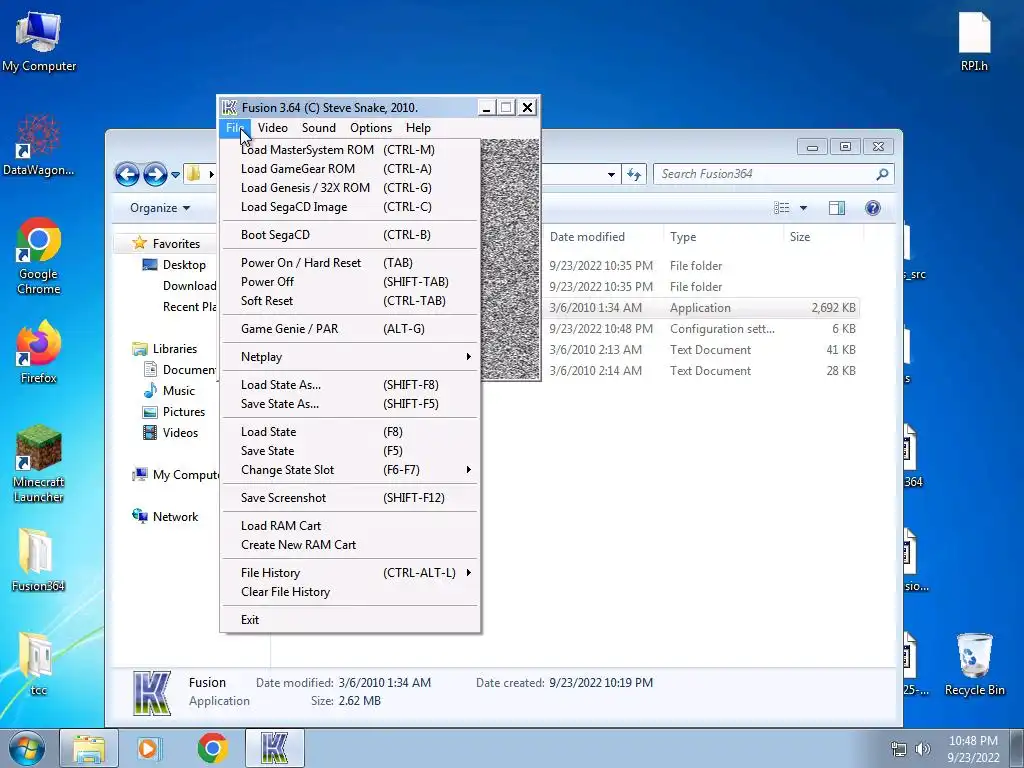Go forward in Explorer window
The image size is (1024, 768).
155,174
